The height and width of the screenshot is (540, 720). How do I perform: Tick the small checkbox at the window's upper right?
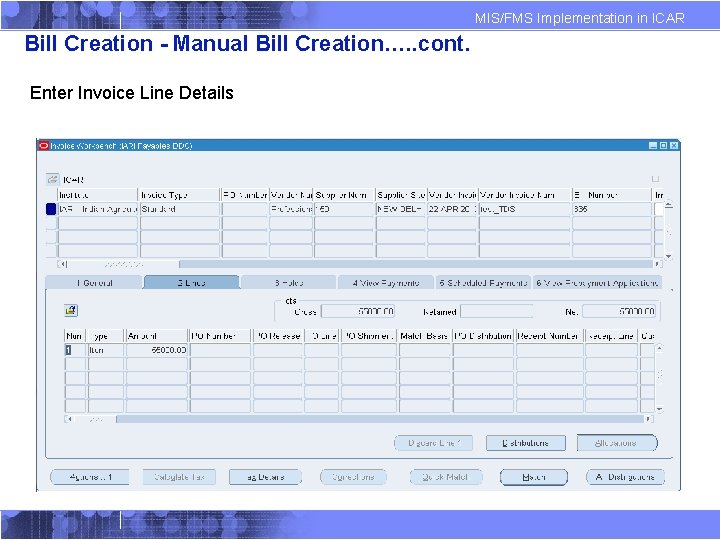(655, 179)
